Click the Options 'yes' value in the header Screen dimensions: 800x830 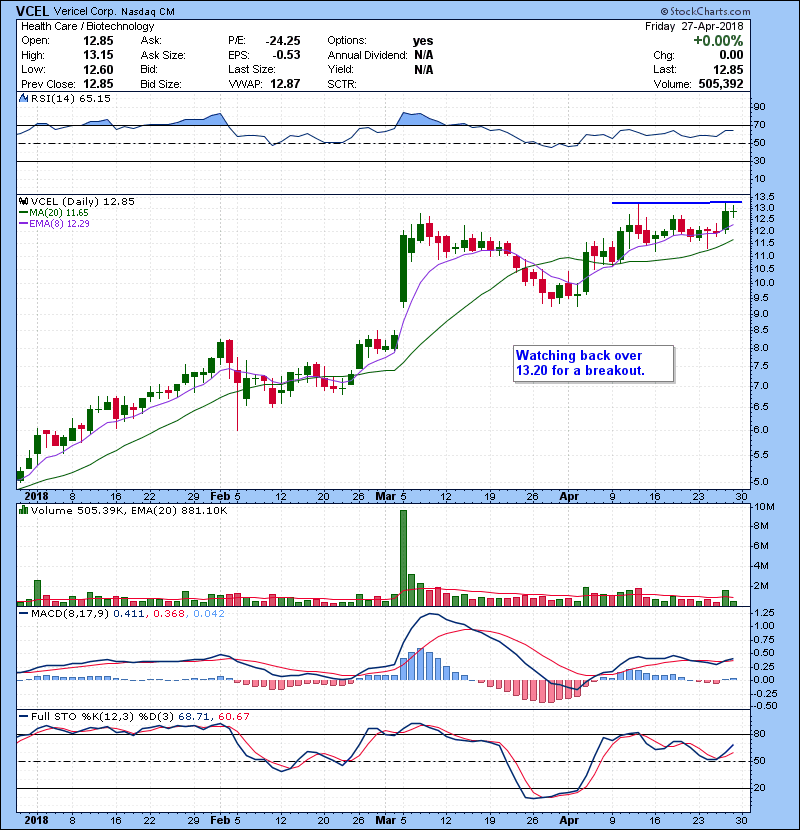tap(423, 40)
